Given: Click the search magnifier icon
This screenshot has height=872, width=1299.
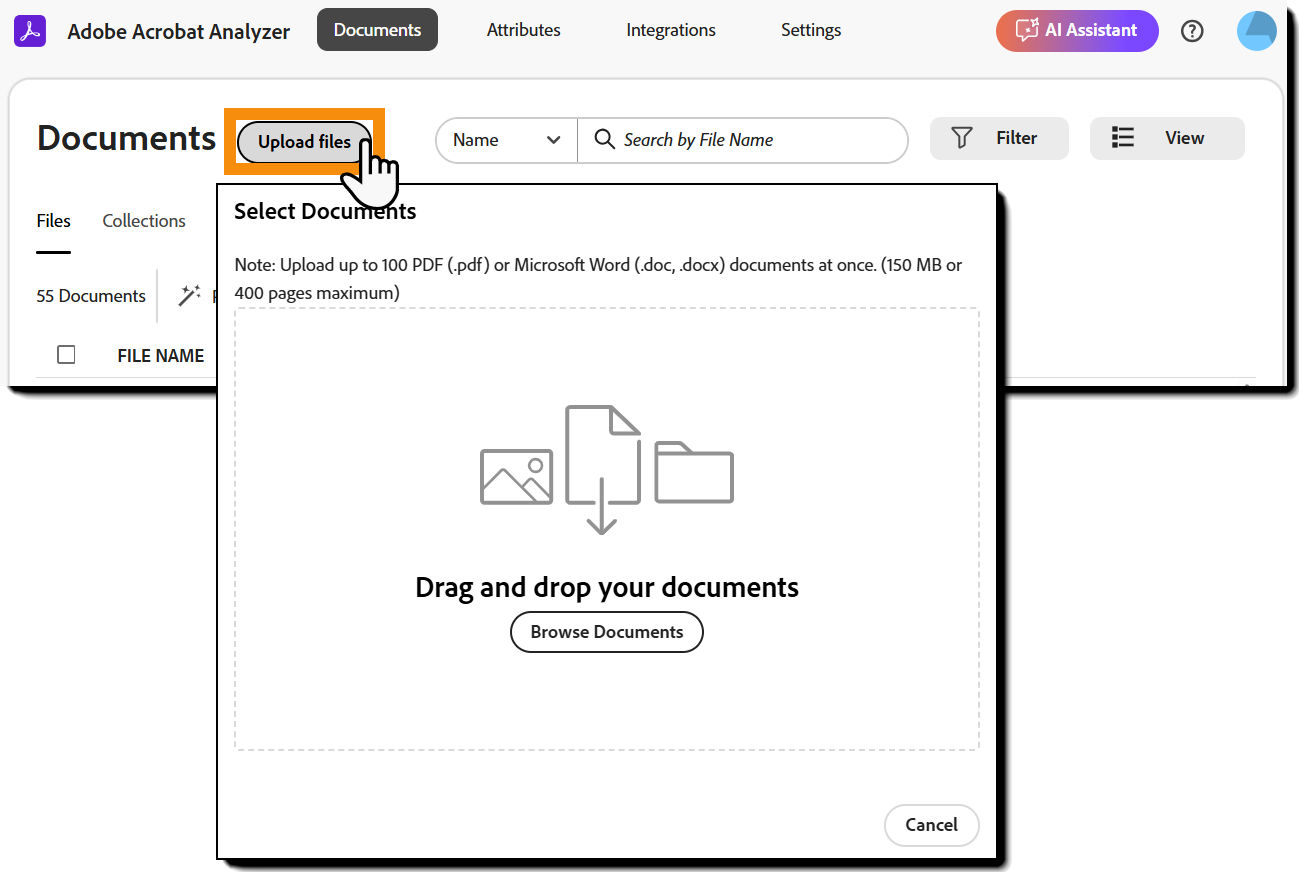Looking at the screenshot, I should tap(604, 140).
